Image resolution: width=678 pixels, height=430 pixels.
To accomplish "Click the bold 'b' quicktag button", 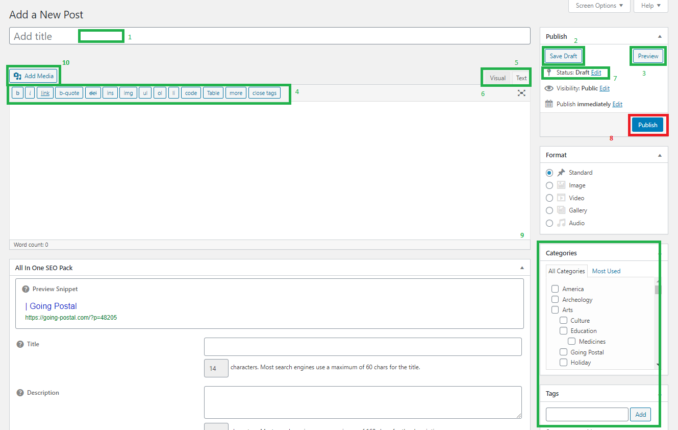I will click(18, 93).
